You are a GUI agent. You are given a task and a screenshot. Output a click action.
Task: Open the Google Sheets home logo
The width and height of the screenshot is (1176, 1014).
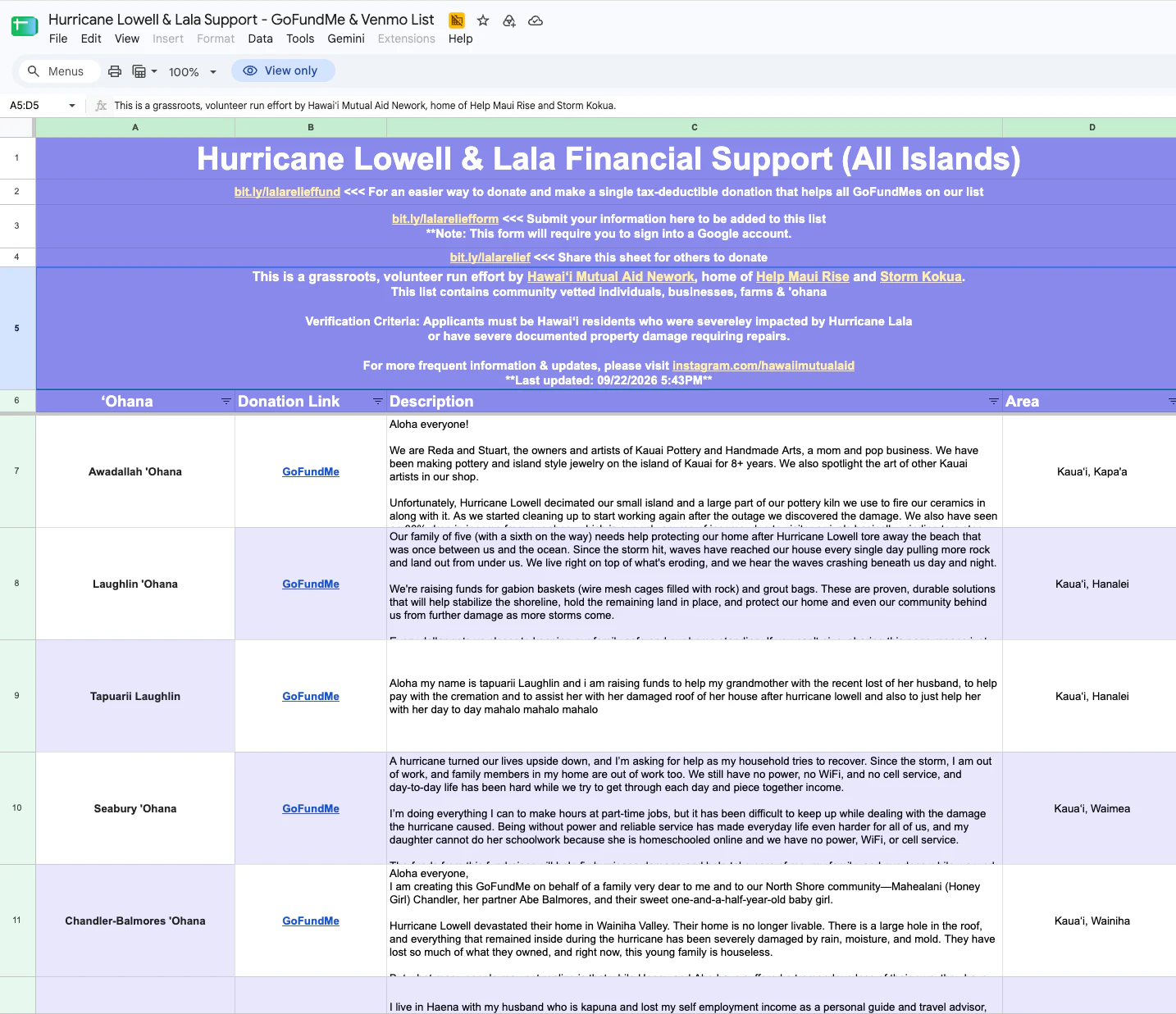pyautogui.click(x=25, y=26)
